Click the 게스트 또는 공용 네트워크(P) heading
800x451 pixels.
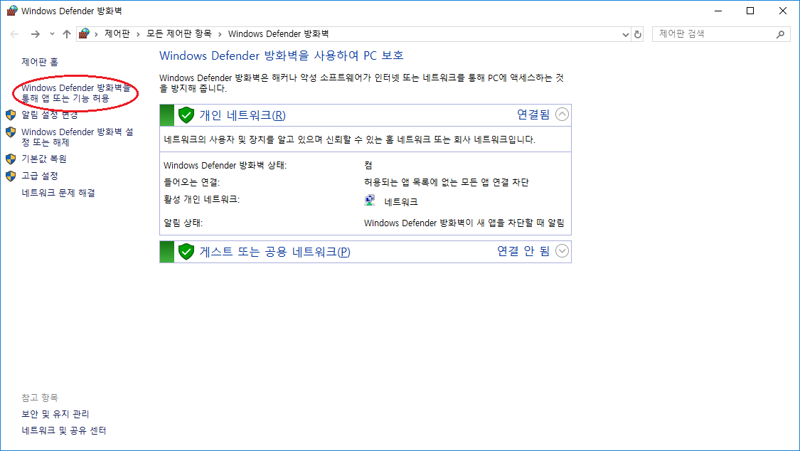274,252
